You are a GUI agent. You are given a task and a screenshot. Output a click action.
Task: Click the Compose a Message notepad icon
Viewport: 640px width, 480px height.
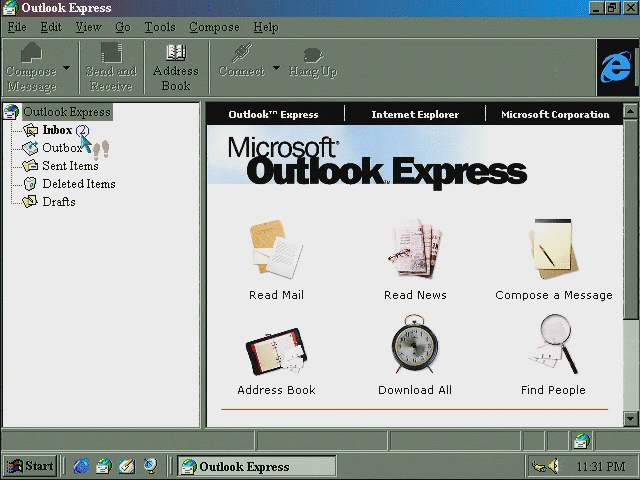tap(553, 249)
